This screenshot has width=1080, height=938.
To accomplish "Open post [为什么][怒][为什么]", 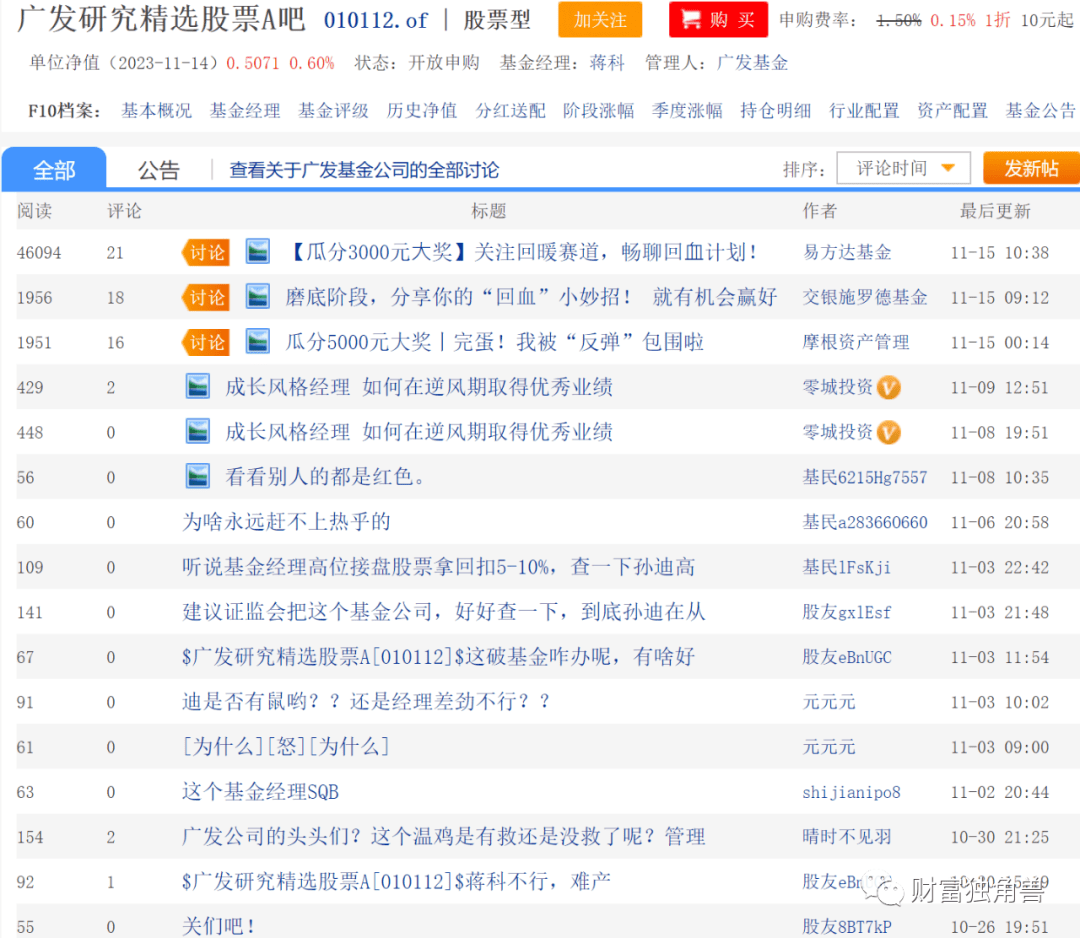I will 286,747.
